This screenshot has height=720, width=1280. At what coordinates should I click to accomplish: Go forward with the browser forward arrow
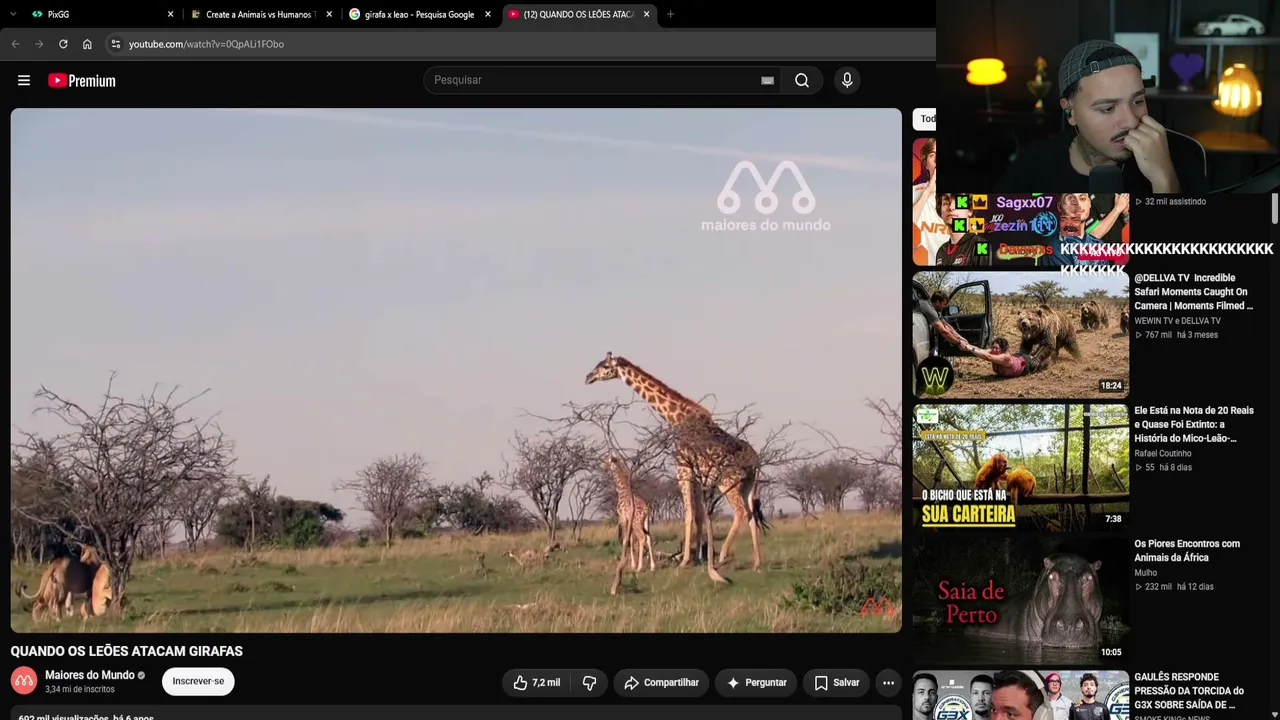39,44
